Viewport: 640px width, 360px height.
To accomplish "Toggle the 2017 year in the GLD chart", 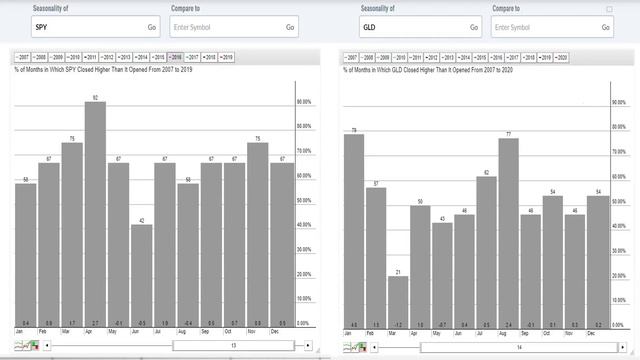I will click(x=513, y=58).
